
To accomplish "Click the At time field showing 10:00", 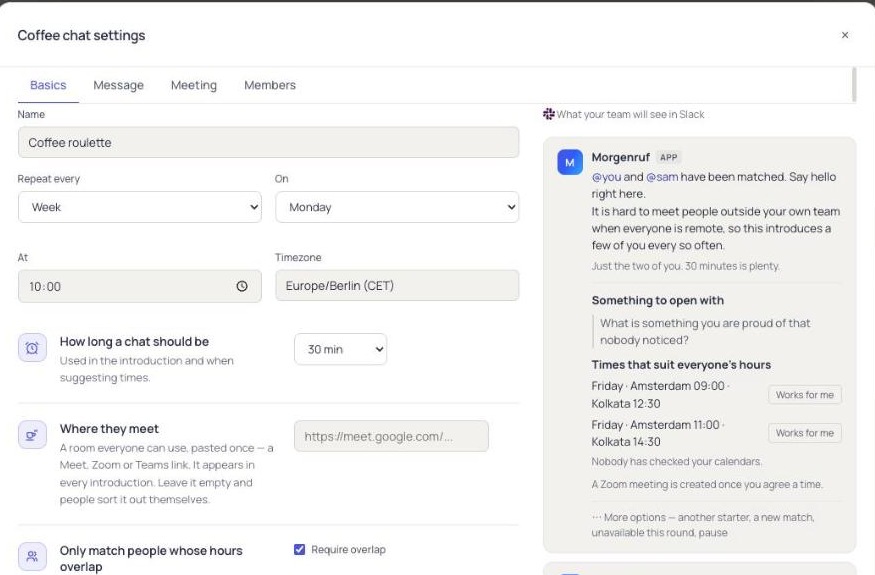I will [140, 286].
